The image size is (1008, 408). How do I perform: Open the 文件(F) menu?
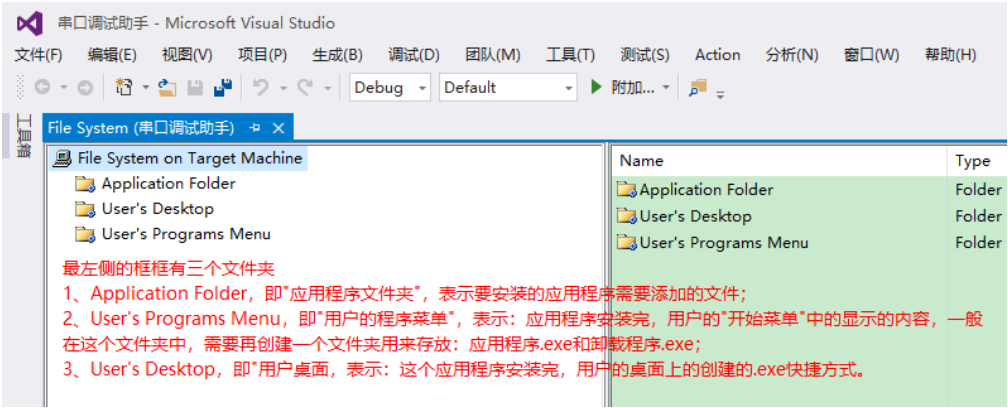(x=38, y=55)
